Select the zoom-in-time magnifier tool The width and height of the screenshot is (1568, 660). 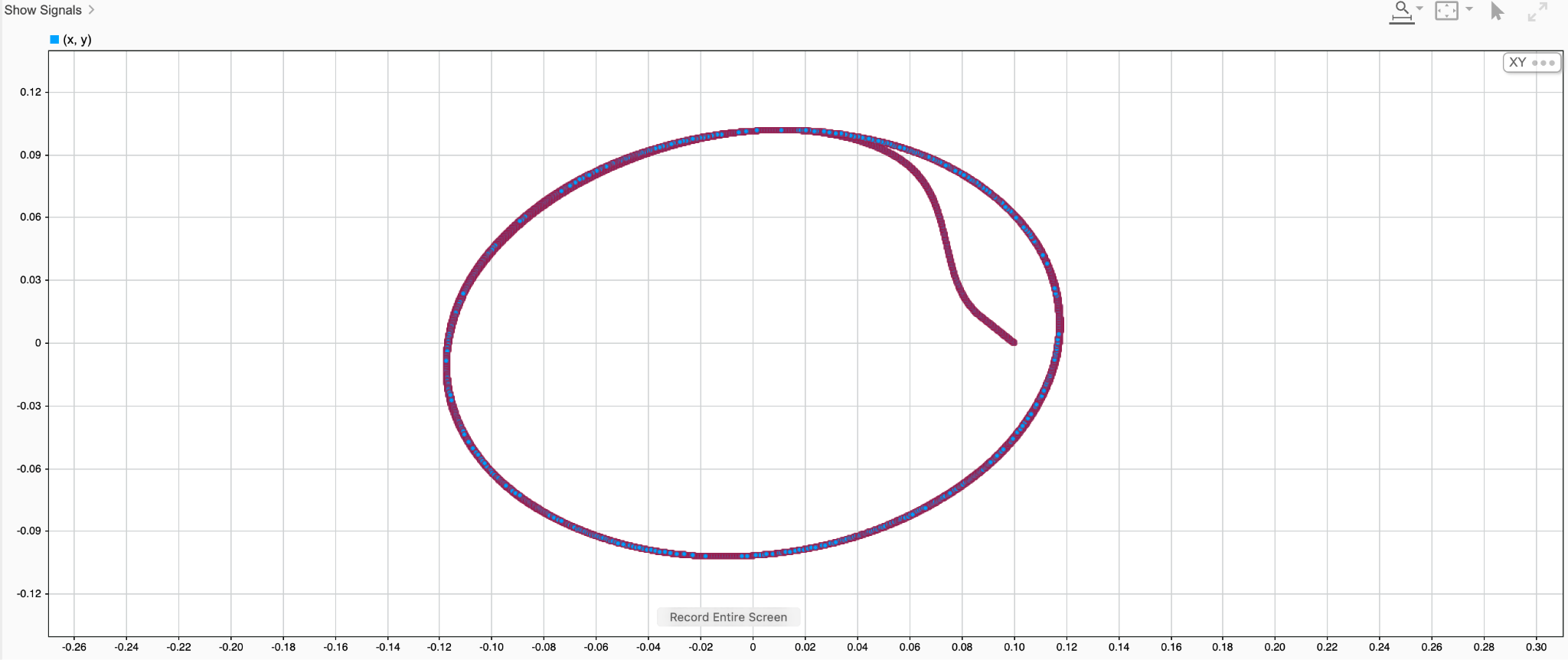[x=1402, y=12]
